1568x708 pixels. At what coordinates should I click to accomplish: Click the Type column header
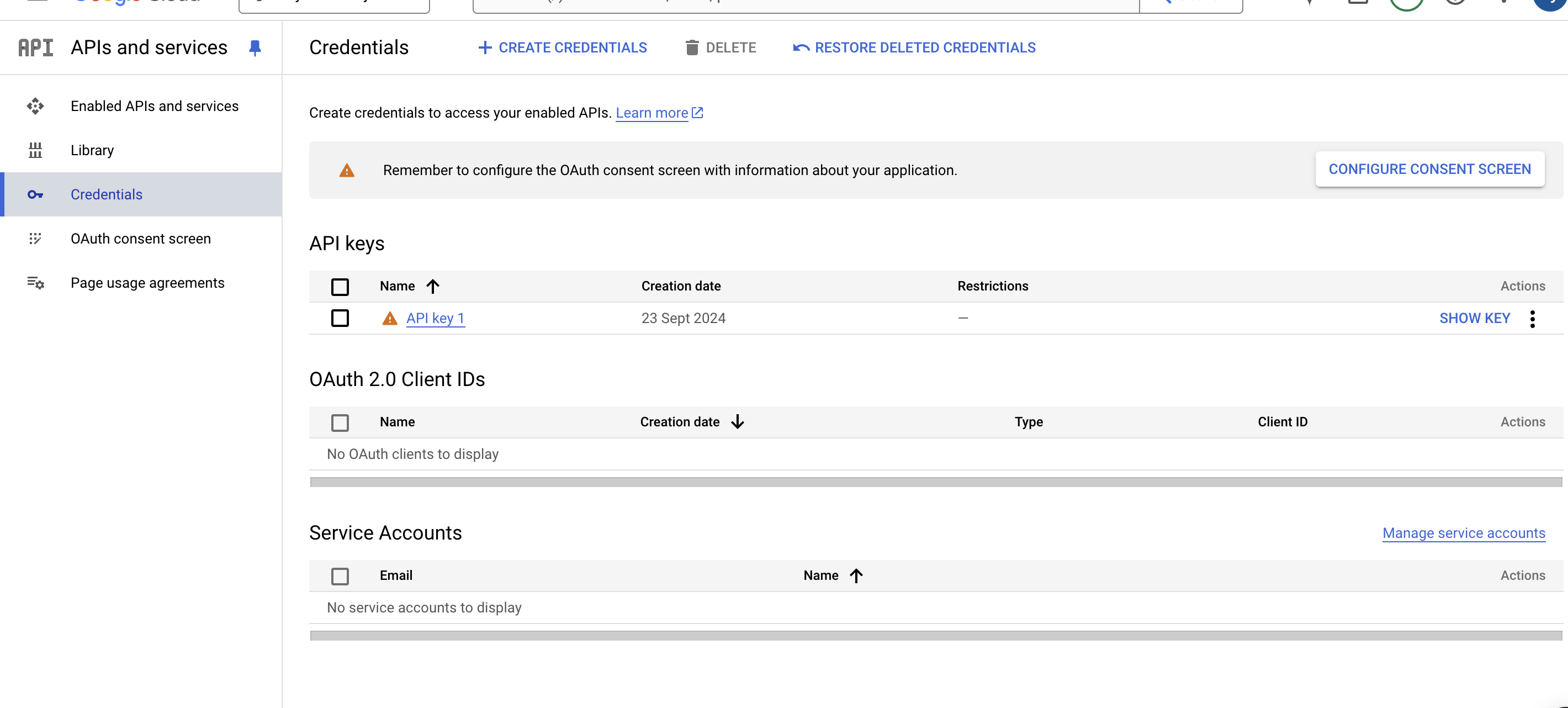(1029, 422)
